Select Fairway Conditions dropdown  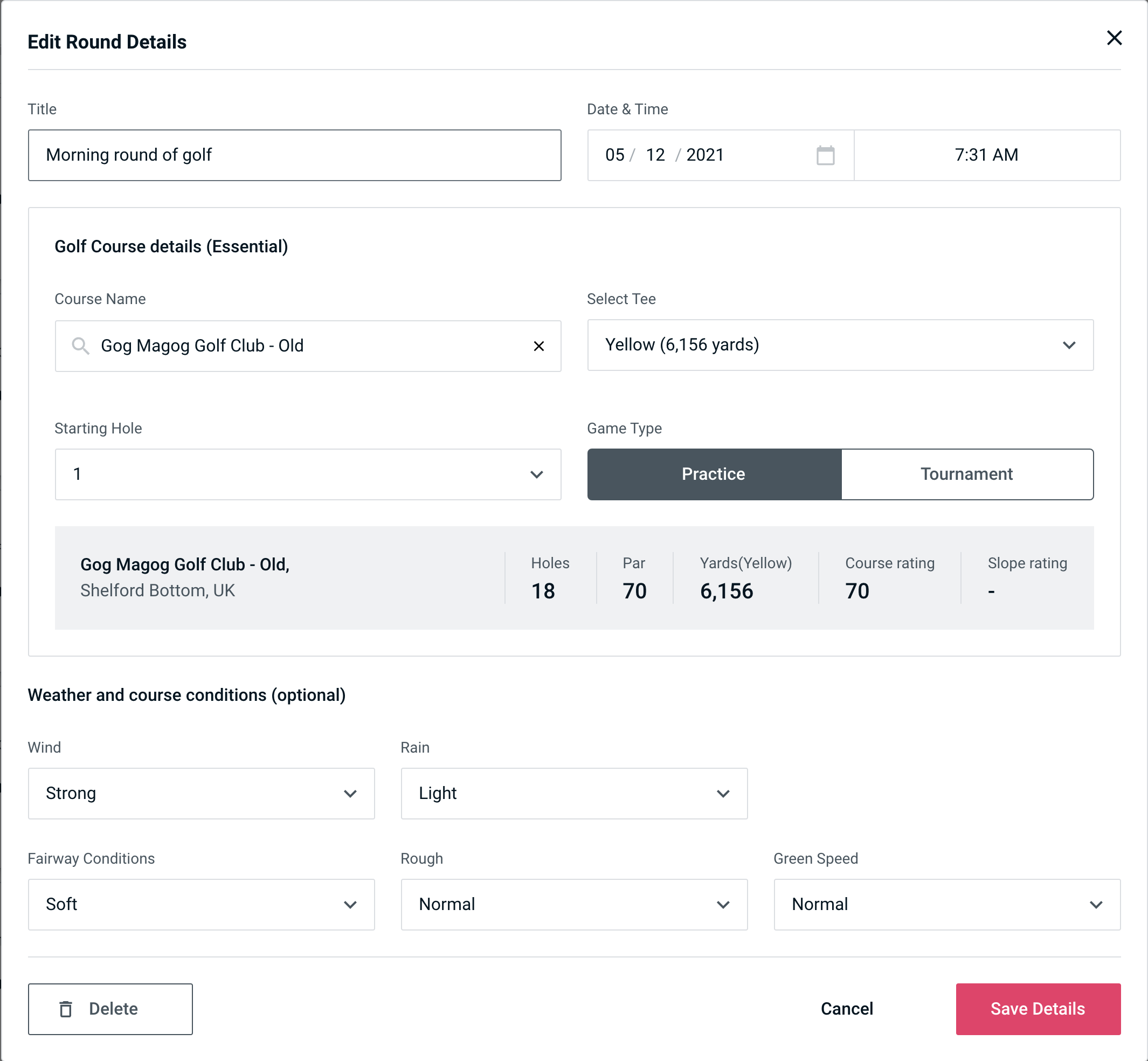click(x=200, y=904)
